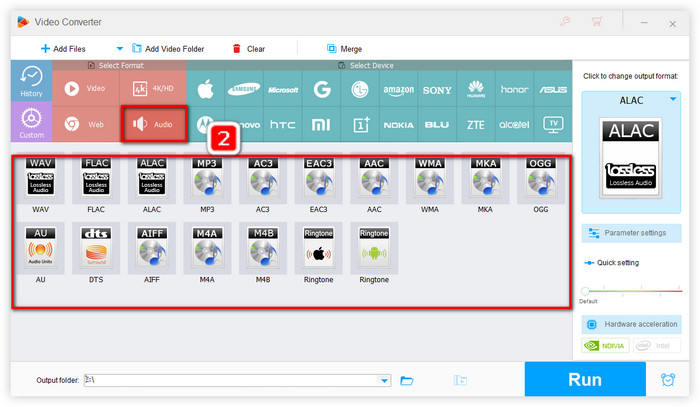Select the Honor device category
700x407 pixels.
514,89
